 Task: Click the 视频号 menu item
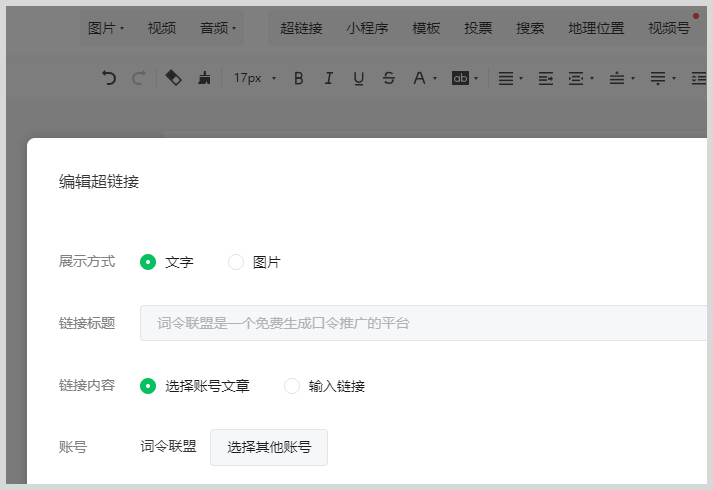tap(669, 28)
